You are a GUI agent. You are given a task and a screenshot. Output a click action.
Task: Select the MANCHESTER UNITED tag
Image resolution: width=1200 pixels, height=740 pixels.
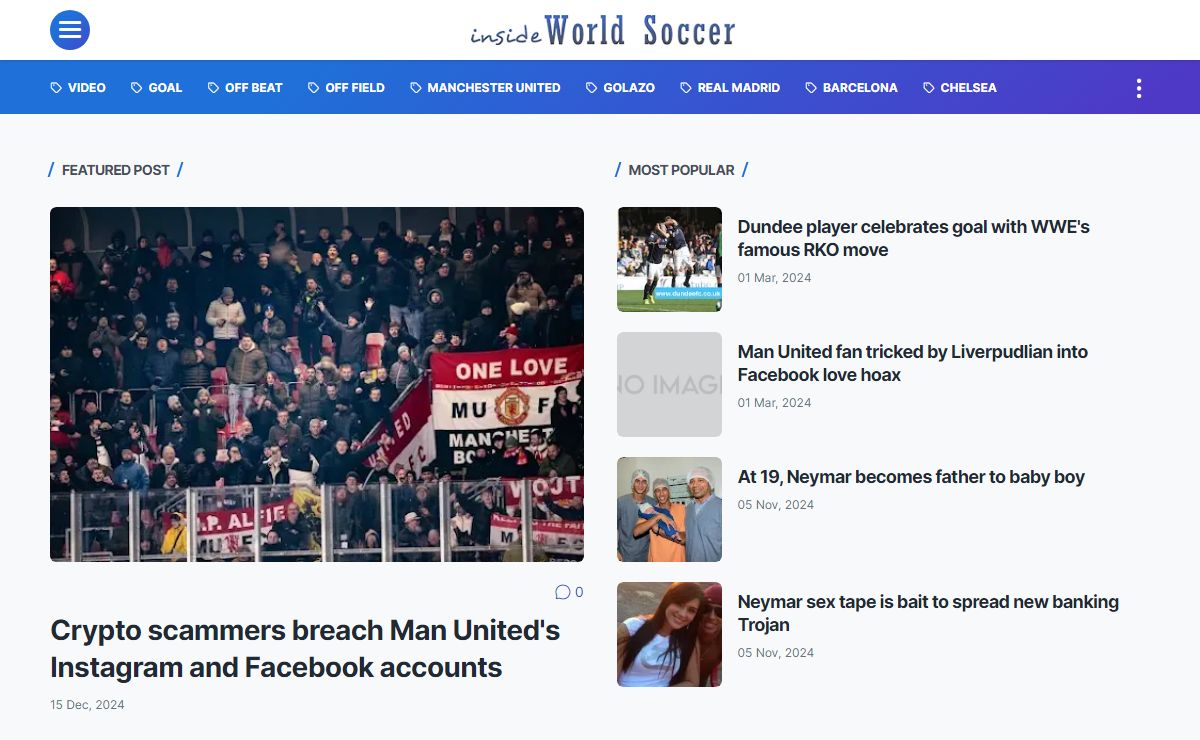[485, 88]
